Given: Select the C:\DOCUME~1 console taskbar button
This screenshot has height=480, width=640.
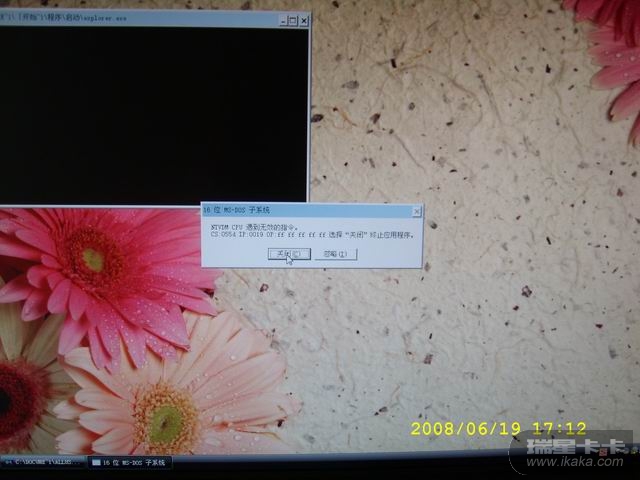Looking at the screenshot, I should (43, 462).
